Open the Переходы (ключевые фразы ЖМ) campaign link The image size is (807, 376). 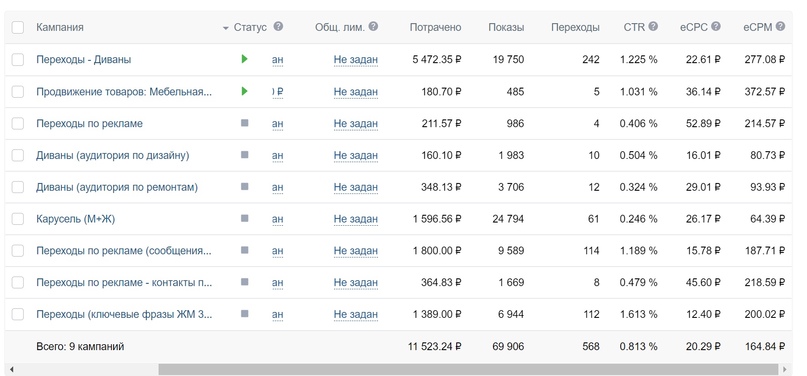tap(124, 314)
